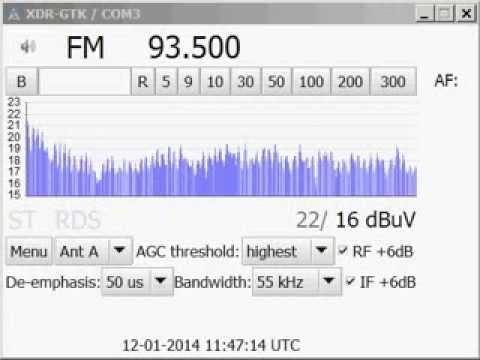Click the ST stereo indicator
This screenshot has width=480, height=360.
click(x=21, y=220)
